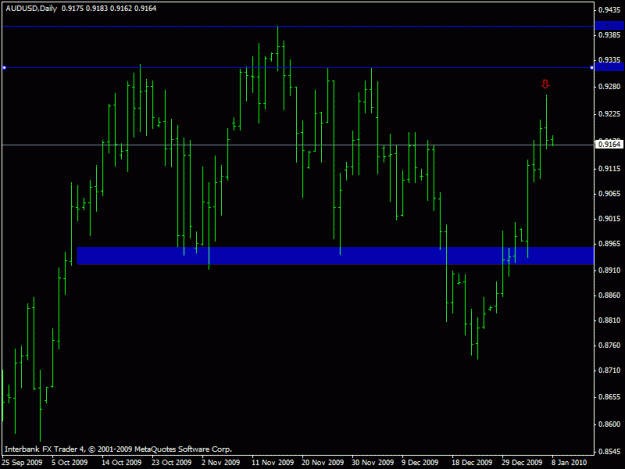
Task: Select right handle of horizontal line
Action: coord(592,68)
